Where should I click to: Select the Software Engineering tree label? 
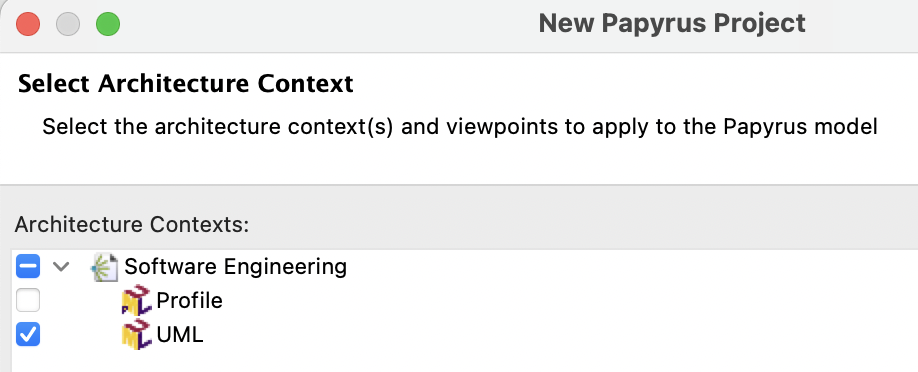(x=235, y=267)
